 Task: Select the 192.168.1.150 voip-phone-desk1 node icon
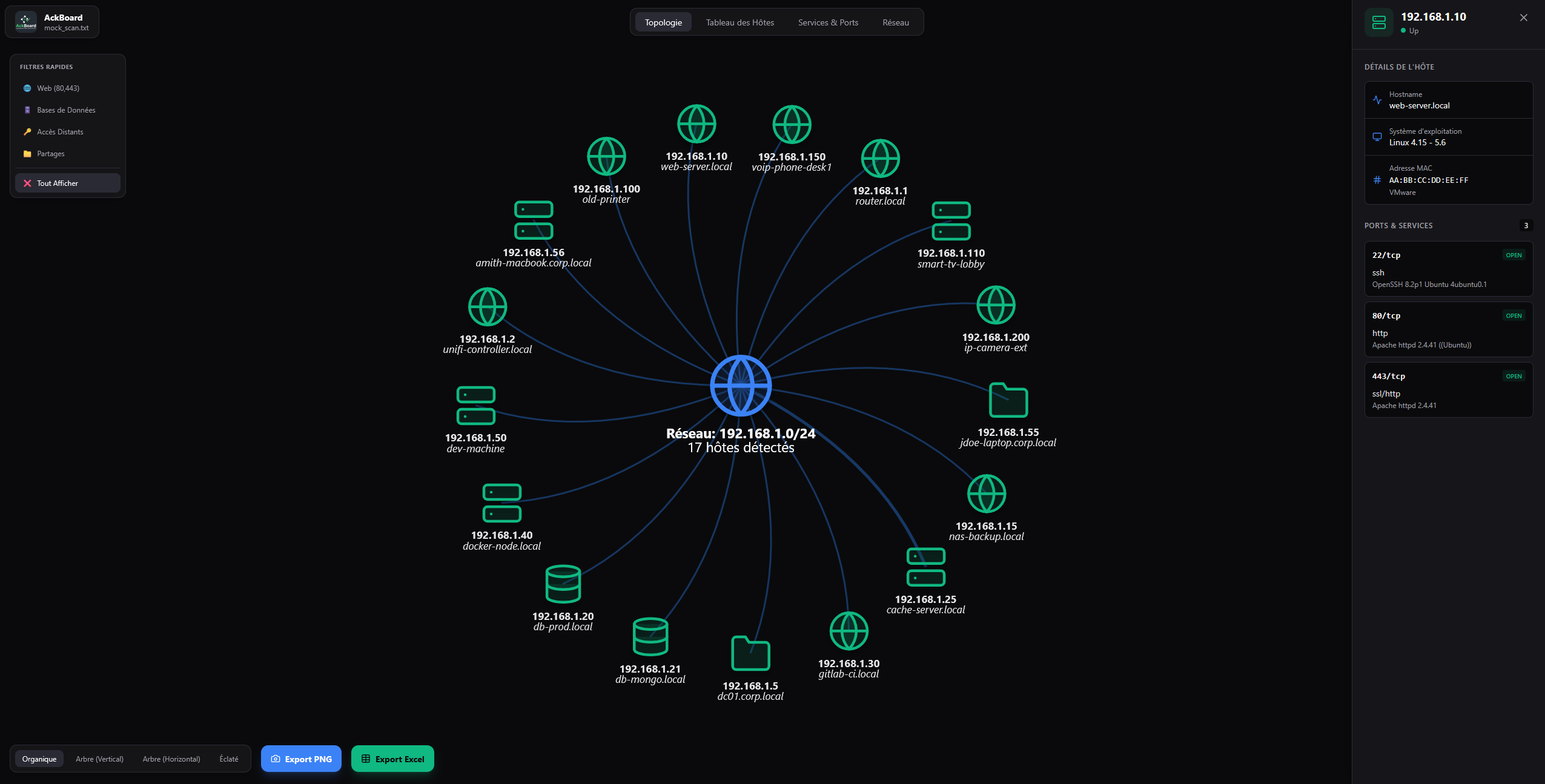pyautogui.click(x=792, y=125)
